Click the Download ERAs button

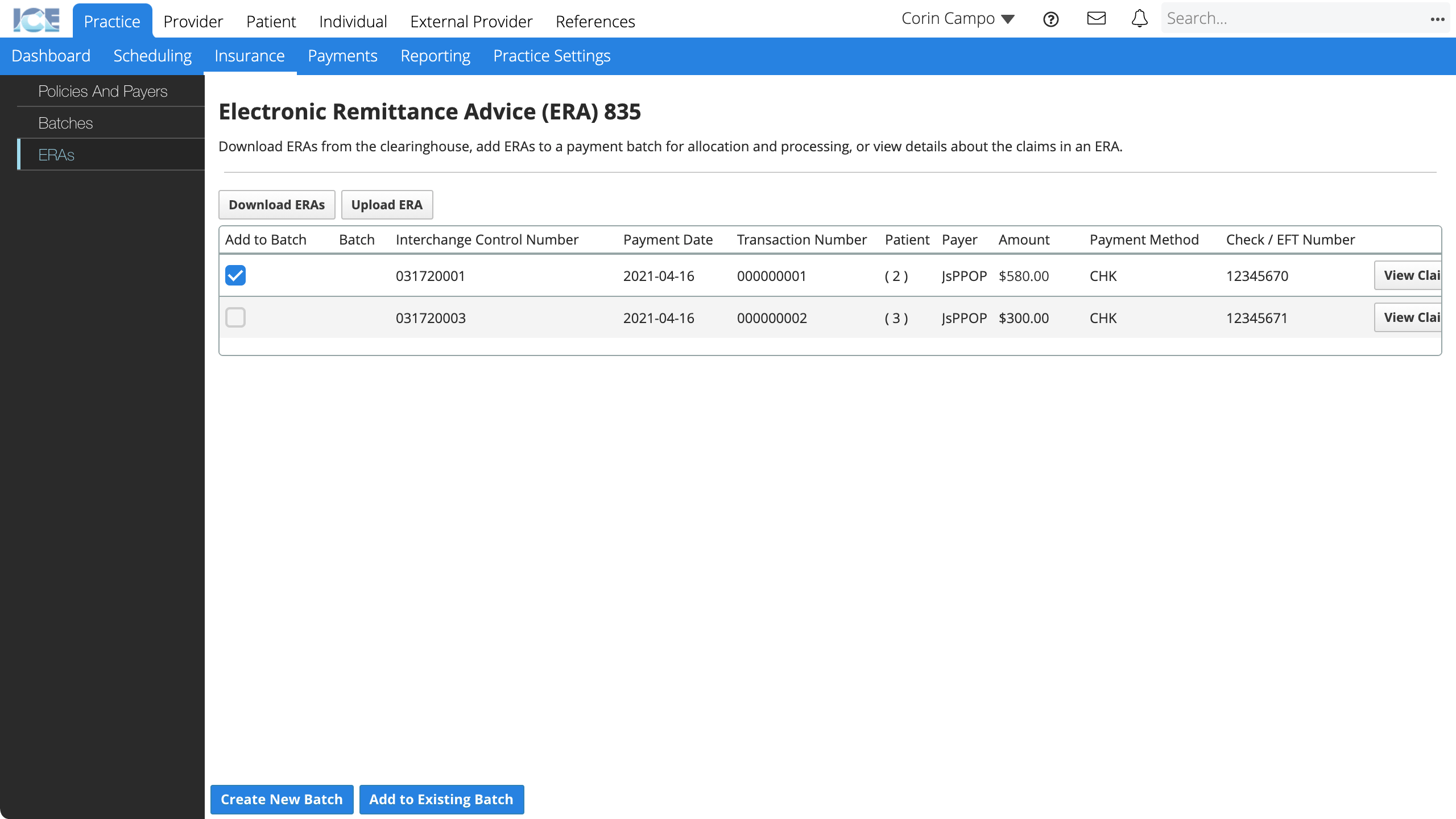click(277, 205)
